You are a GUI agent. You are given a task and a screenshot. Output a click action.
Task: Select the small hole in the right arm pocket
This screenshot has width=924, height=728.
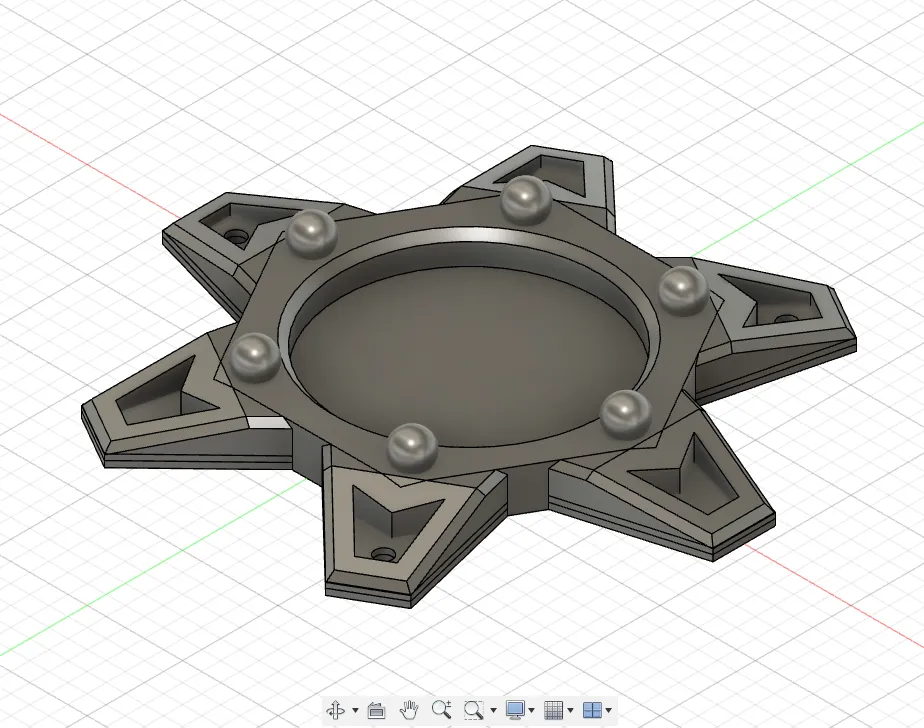(786, 319)
